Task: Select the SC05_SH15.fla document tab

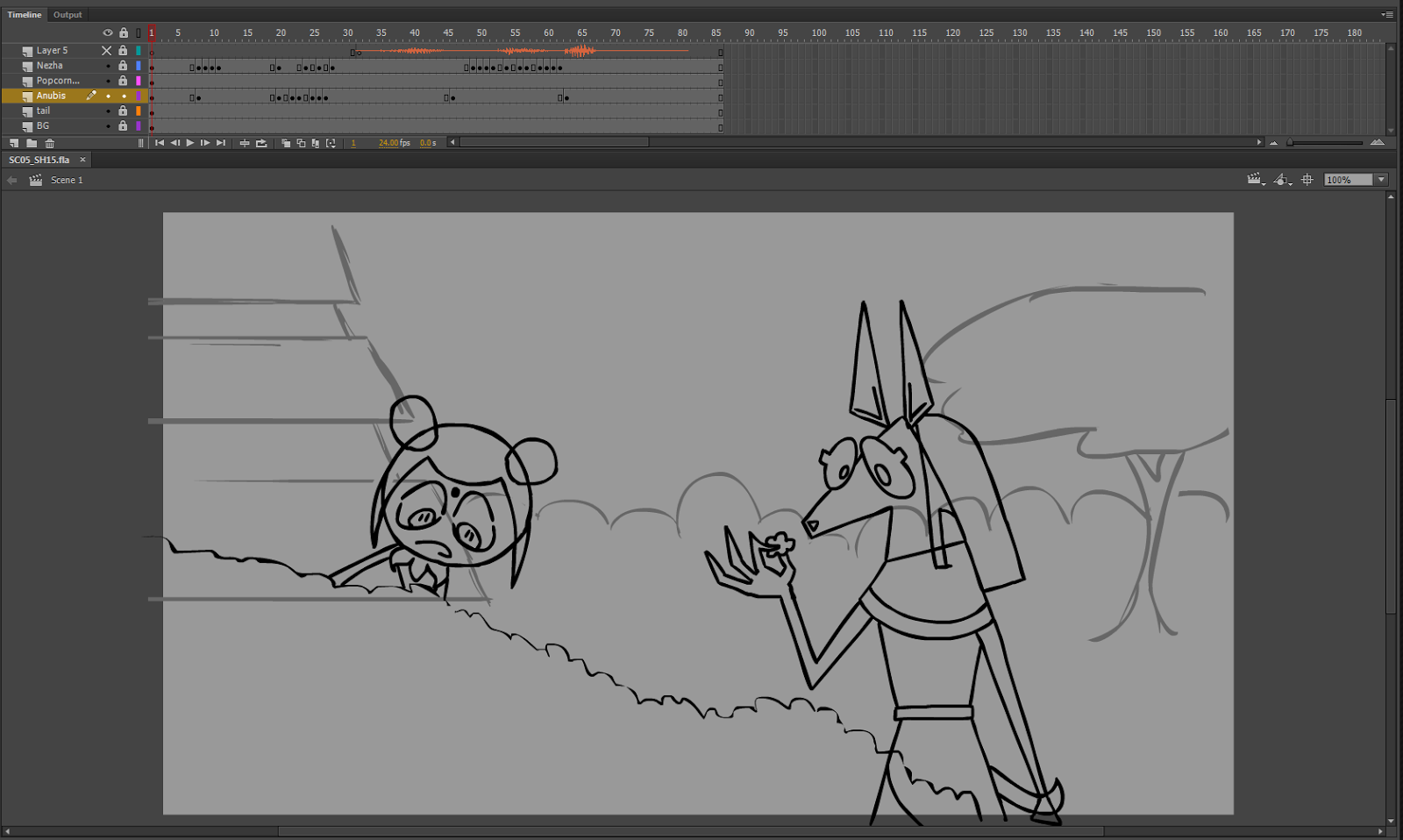Action: 39,160
